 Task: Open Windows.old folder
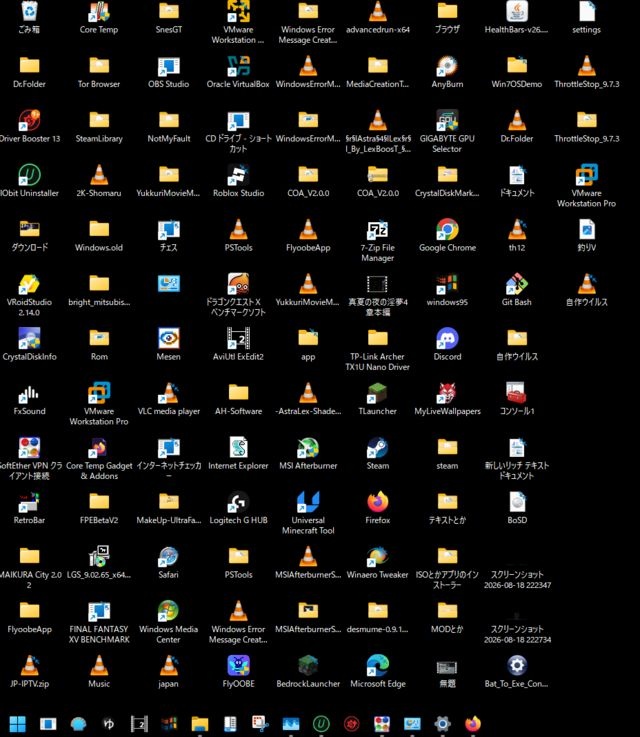(x=99, y=229)
